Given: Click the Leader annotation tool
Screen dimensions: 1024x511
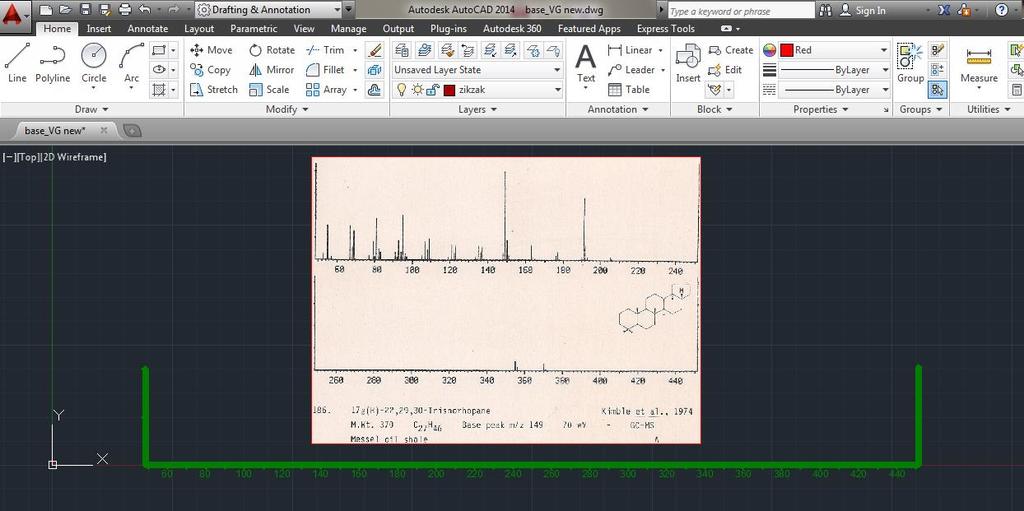Looking at the screenshot, I should (x=631, y=69).
